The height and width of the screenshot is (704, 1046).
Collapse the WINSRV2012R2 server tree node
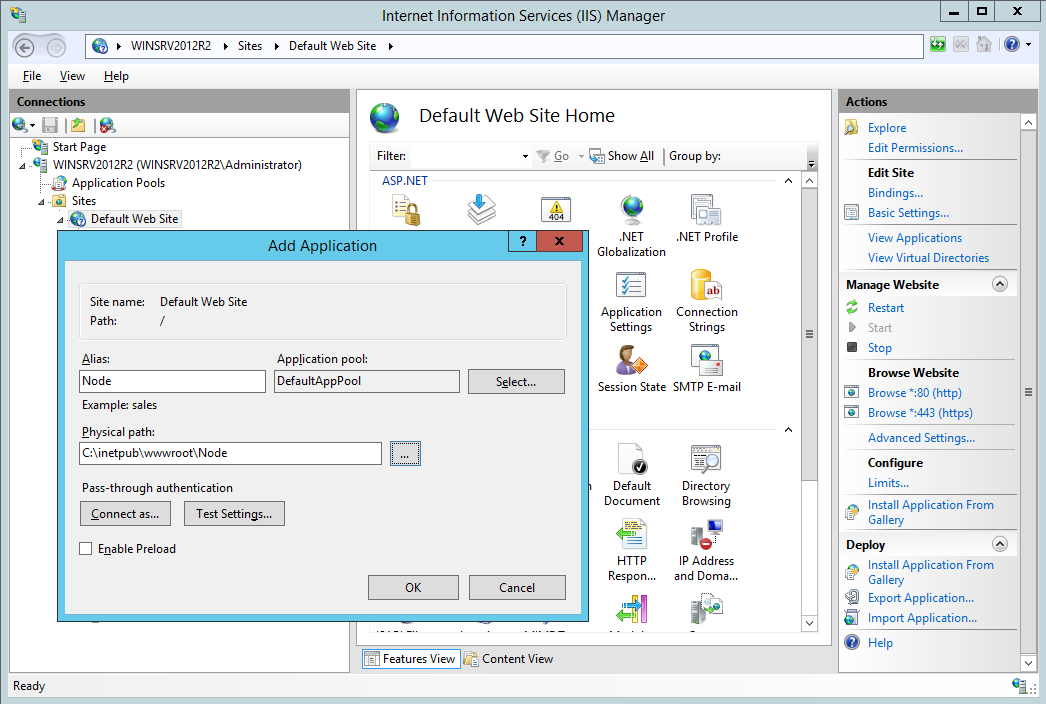click(x=22, y=165)
